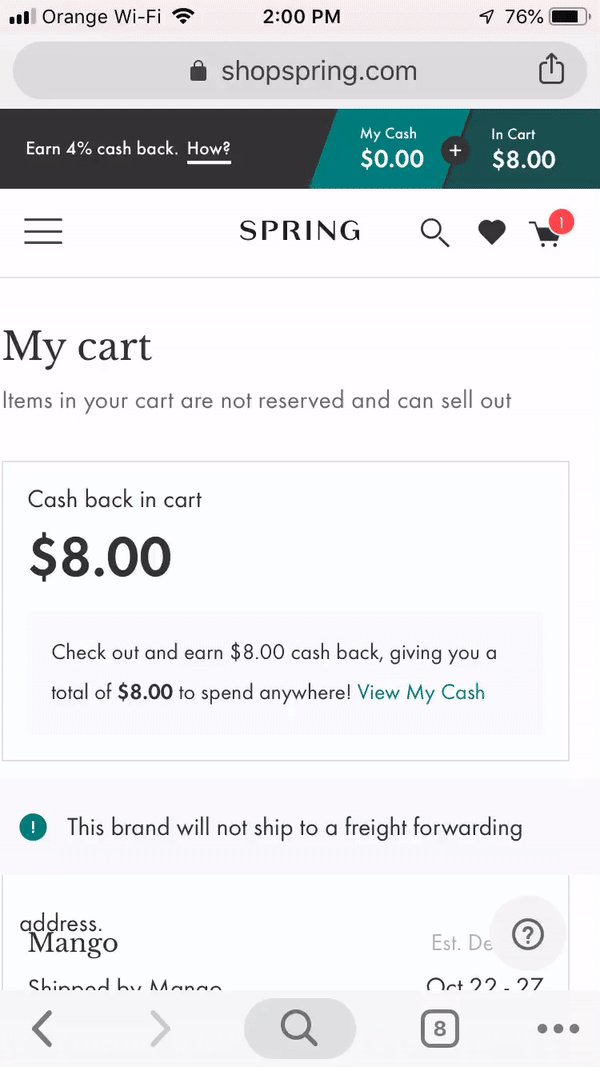Screen dimensions: 600x1067
Task: Open the more options ellipsis in Safari
Action: 558,1028
